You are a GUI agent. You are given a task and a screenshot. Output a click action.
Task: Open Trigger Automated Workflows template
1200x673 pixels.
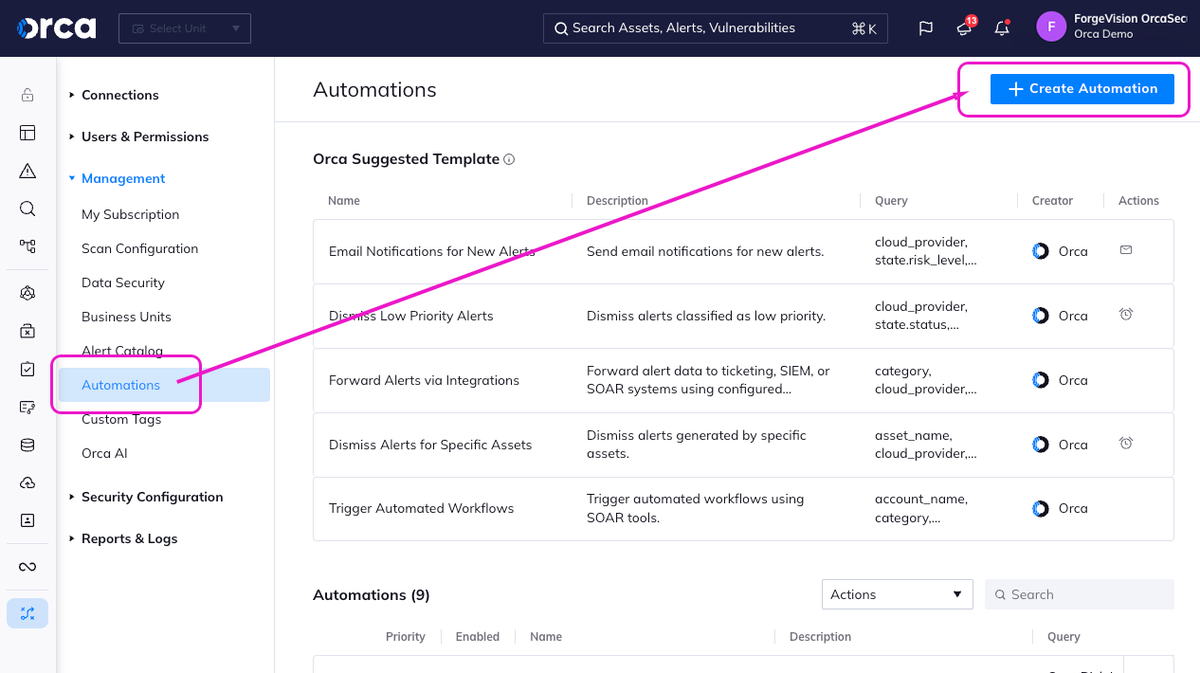[421, 508]
